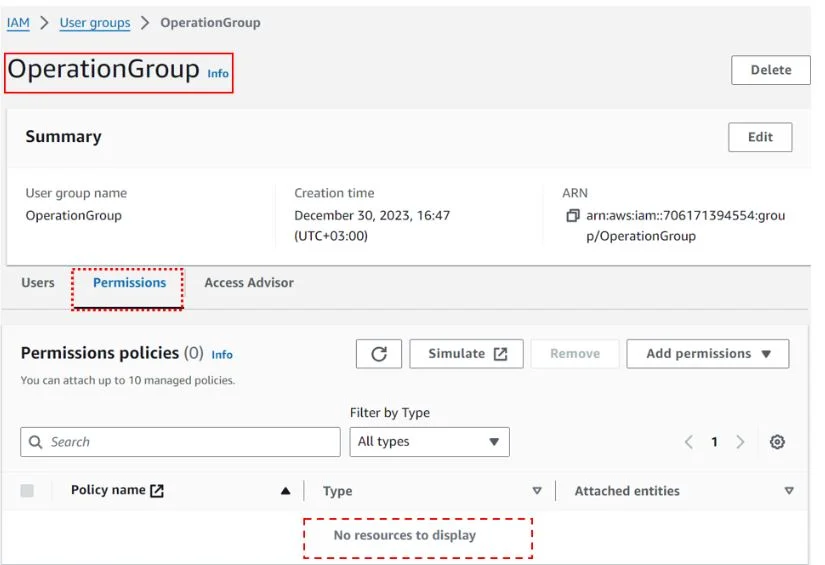This screenshot has width=825, height=565.
Task: Select the Permissions tab
Action: pyautogui.click(x=129, y=282)
